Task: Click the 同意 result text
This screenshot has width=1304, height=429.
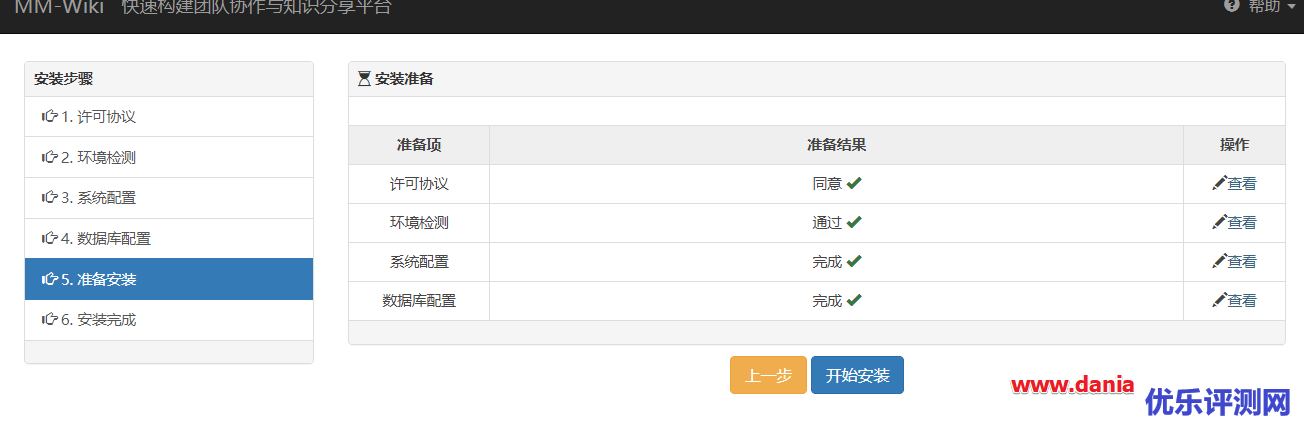Action: pyautogui.click(x=827, y=184)
